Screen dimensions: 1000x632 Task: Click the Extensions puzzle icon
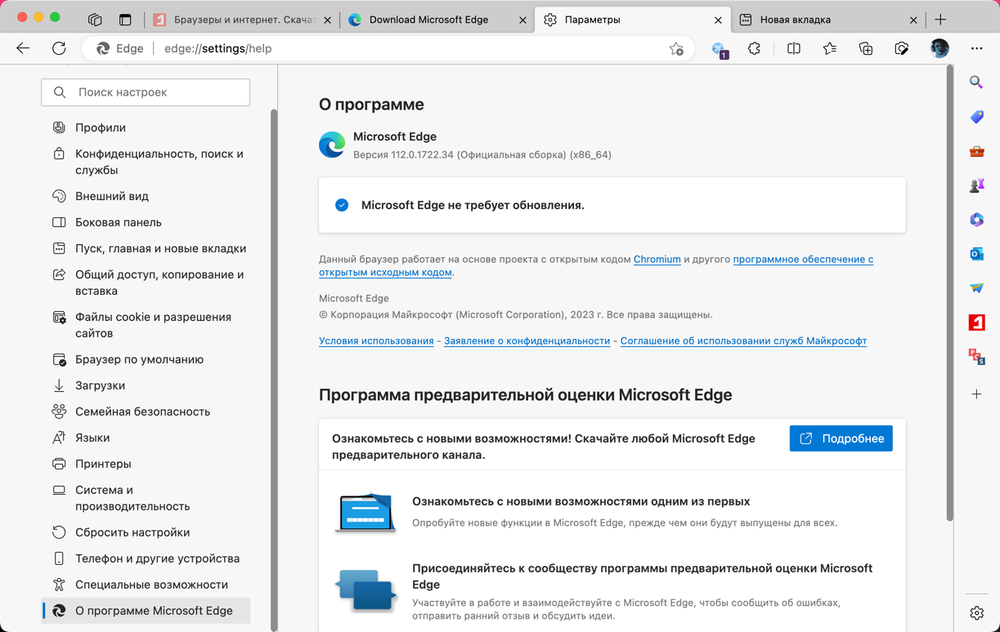(755, 48)
